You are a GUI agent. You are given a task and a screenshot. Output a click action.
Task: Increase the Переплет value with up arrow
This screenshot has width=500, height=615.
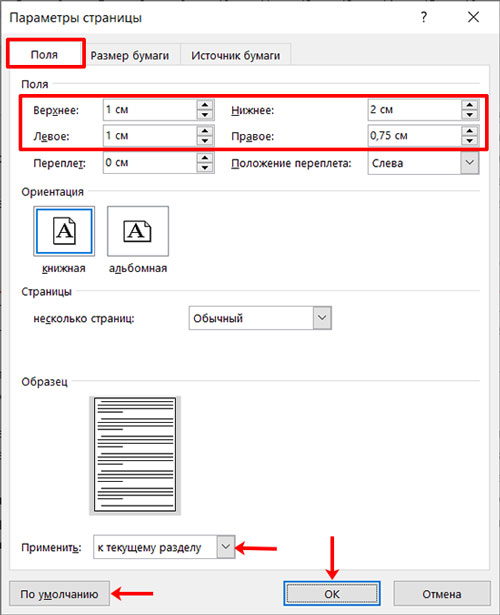tap(205, 158)
